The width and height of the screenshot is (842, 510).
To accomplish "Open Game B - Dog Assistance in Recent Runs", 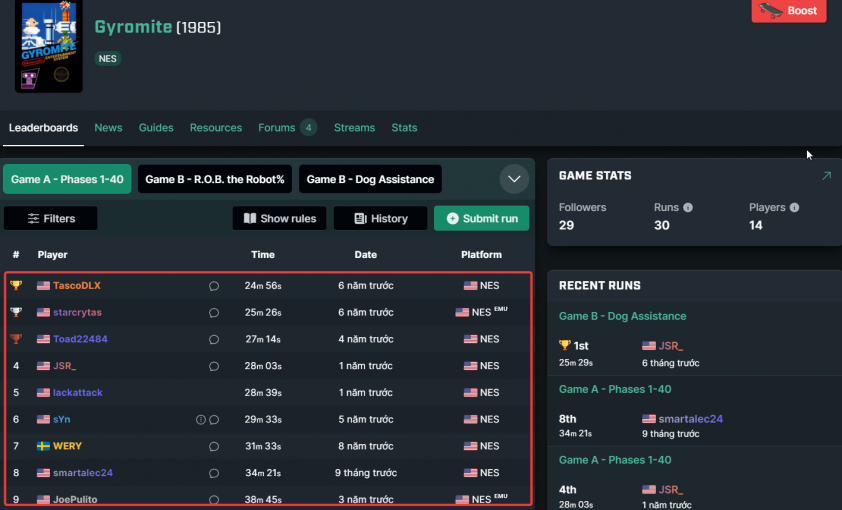I will [x=622, y=316].
